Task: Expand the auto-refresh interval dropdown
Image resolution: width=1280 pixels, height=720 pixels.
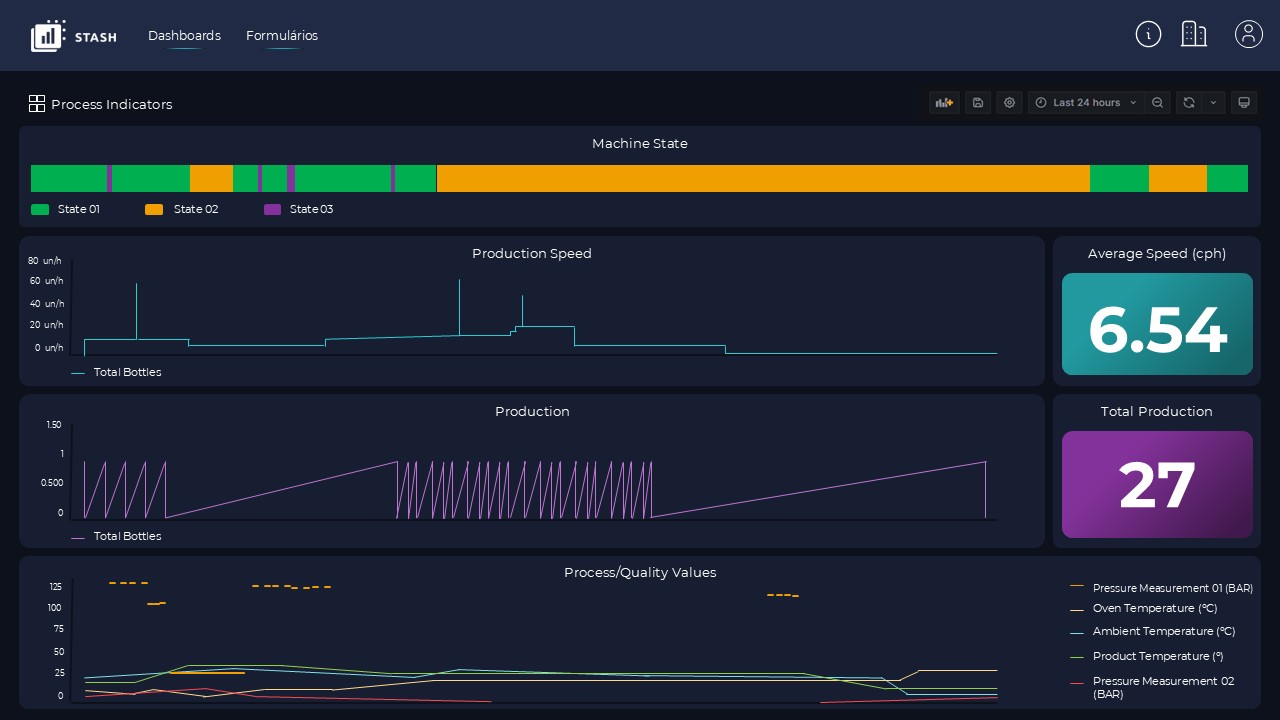Action: pyautogui.click(x=1213, y=102)
